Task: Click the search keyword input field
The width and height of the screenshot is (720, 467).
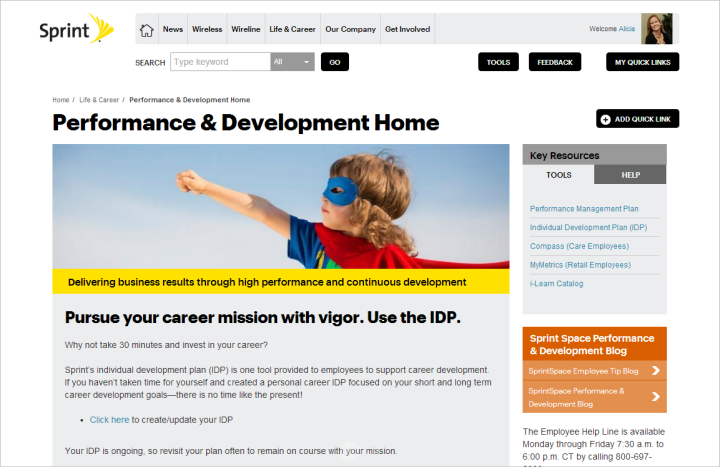Action: 220,62
